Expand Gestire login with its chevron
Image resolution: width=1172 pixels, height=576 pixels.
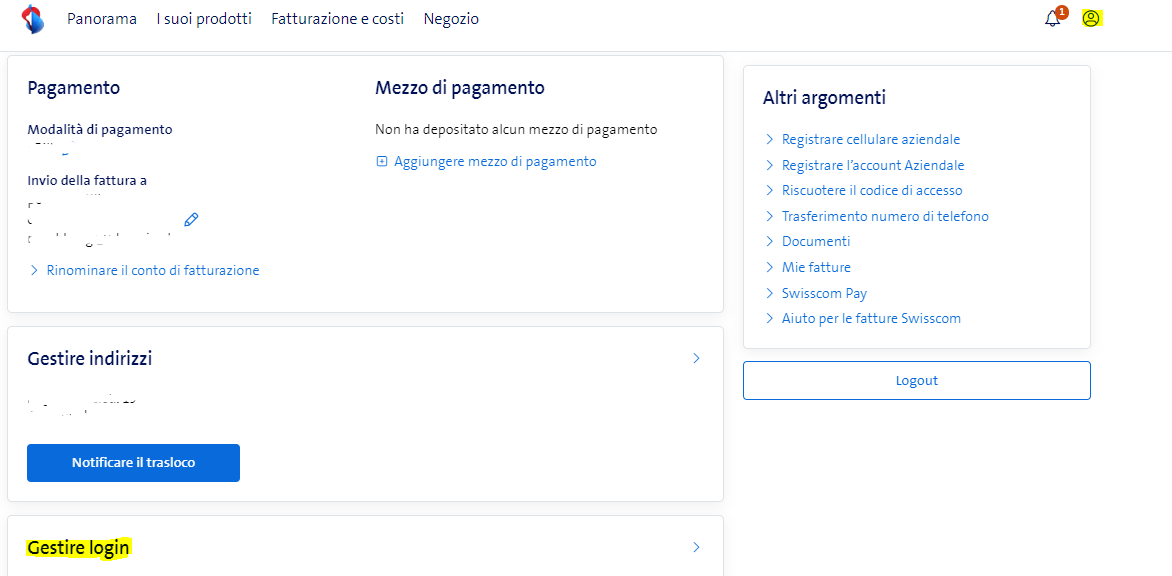point(696,547)
